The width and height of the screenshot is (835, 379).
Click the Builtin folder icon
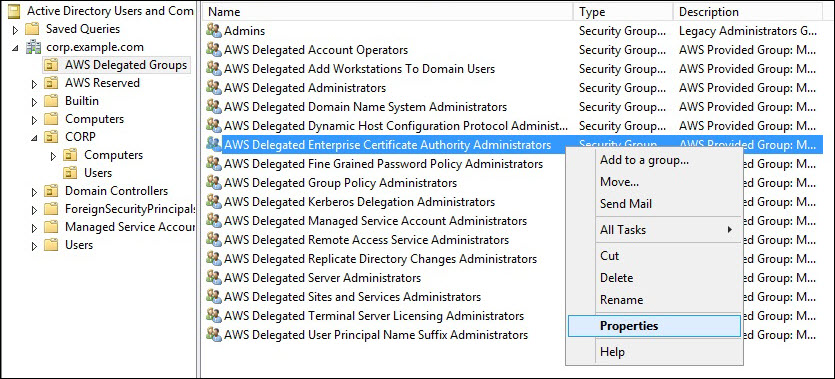click(x=52, y=101)
